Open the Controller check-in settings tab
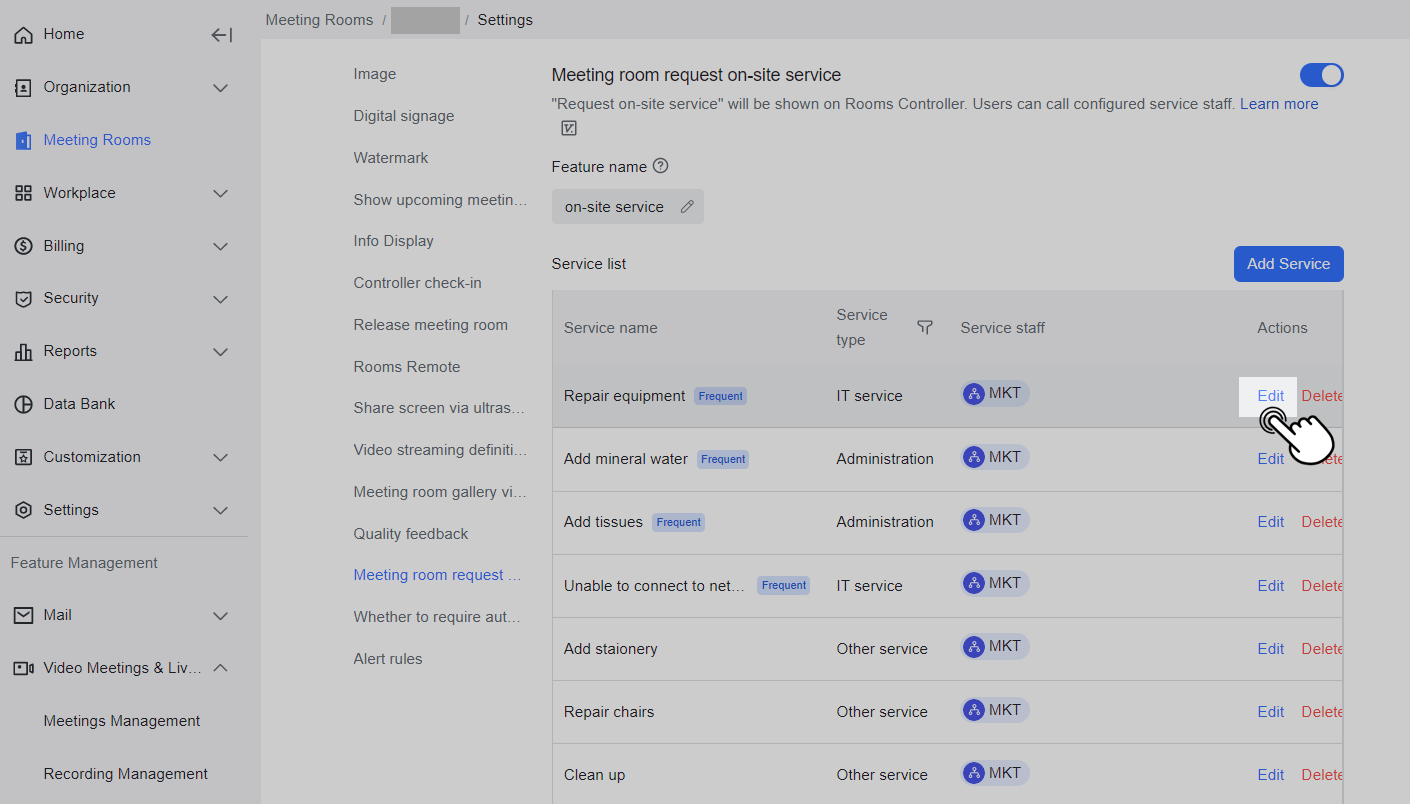Screen dimensions: 1410x804 point(417,283)
